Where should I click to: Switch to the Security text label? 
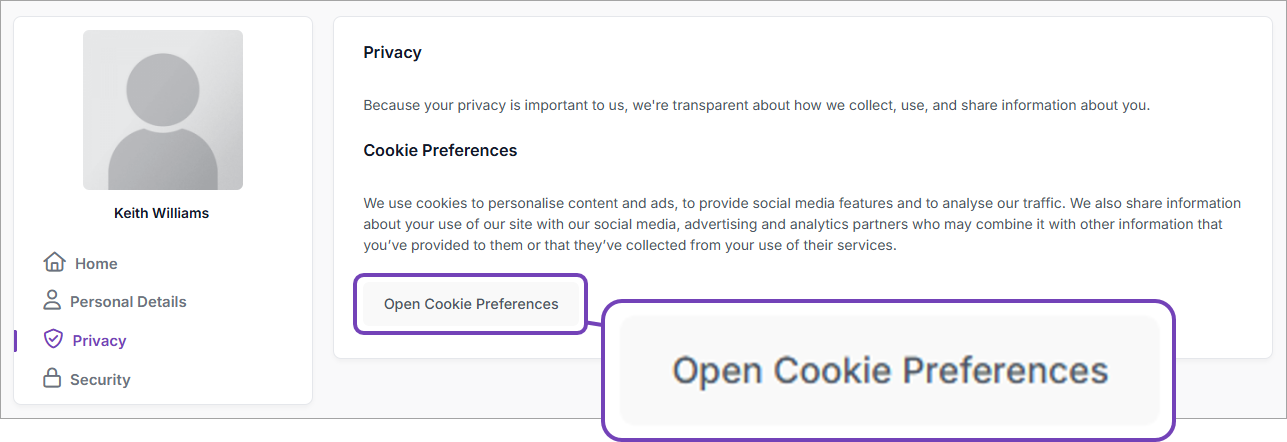tap(100, 380)
